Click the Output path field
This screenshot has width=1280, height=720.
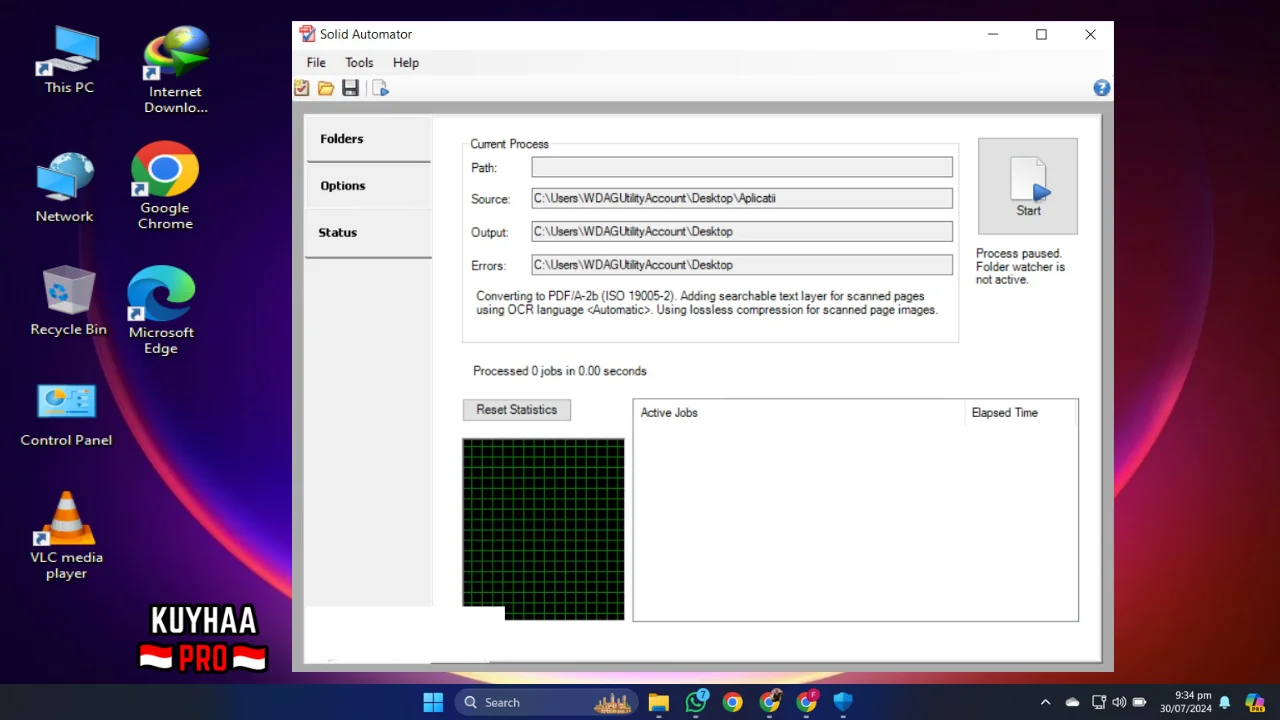tap(742, 231)
